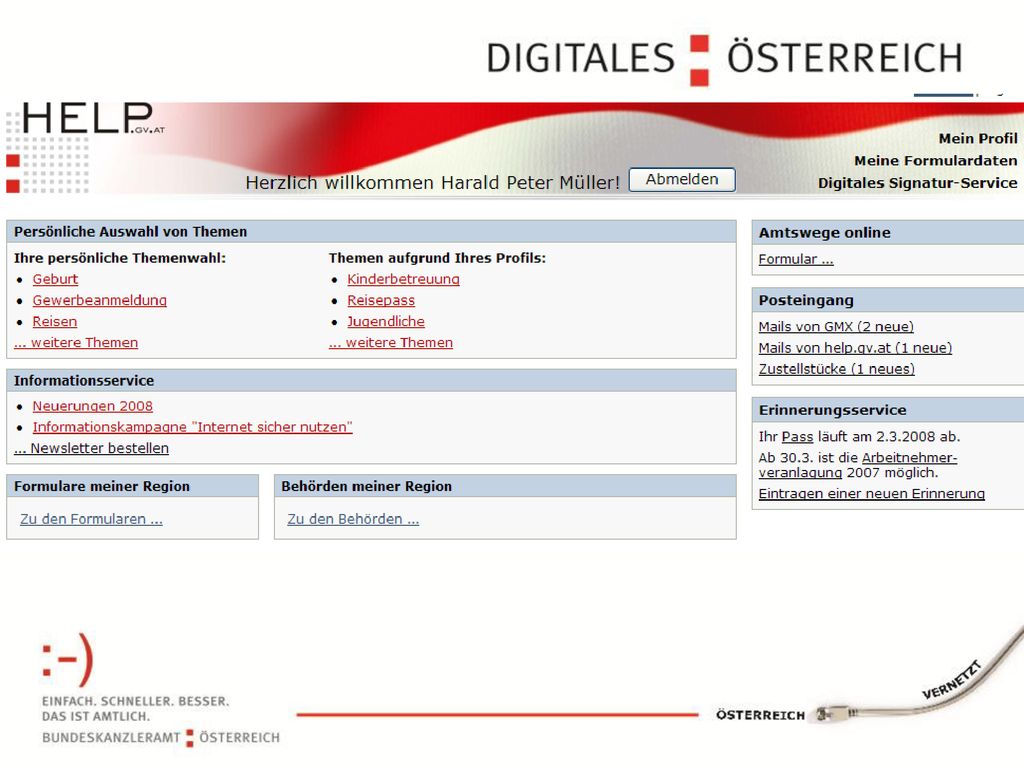Click "Themen aufgrund Ihres Profils:" heading
This screenshot has height=768, width=1024.
(437, 258)
